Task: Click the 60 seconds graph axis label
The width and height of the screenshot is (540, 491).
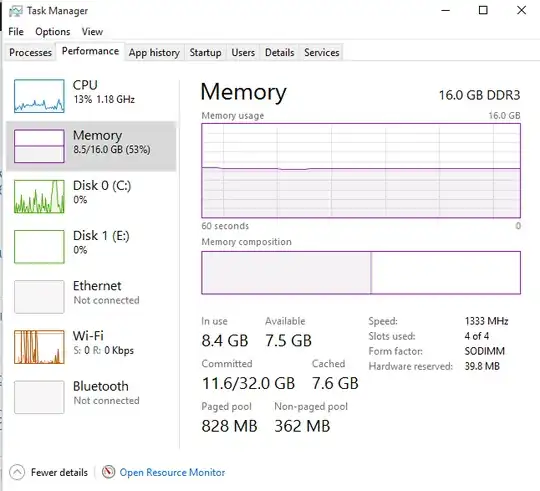Action: click(x=225, y=226)
